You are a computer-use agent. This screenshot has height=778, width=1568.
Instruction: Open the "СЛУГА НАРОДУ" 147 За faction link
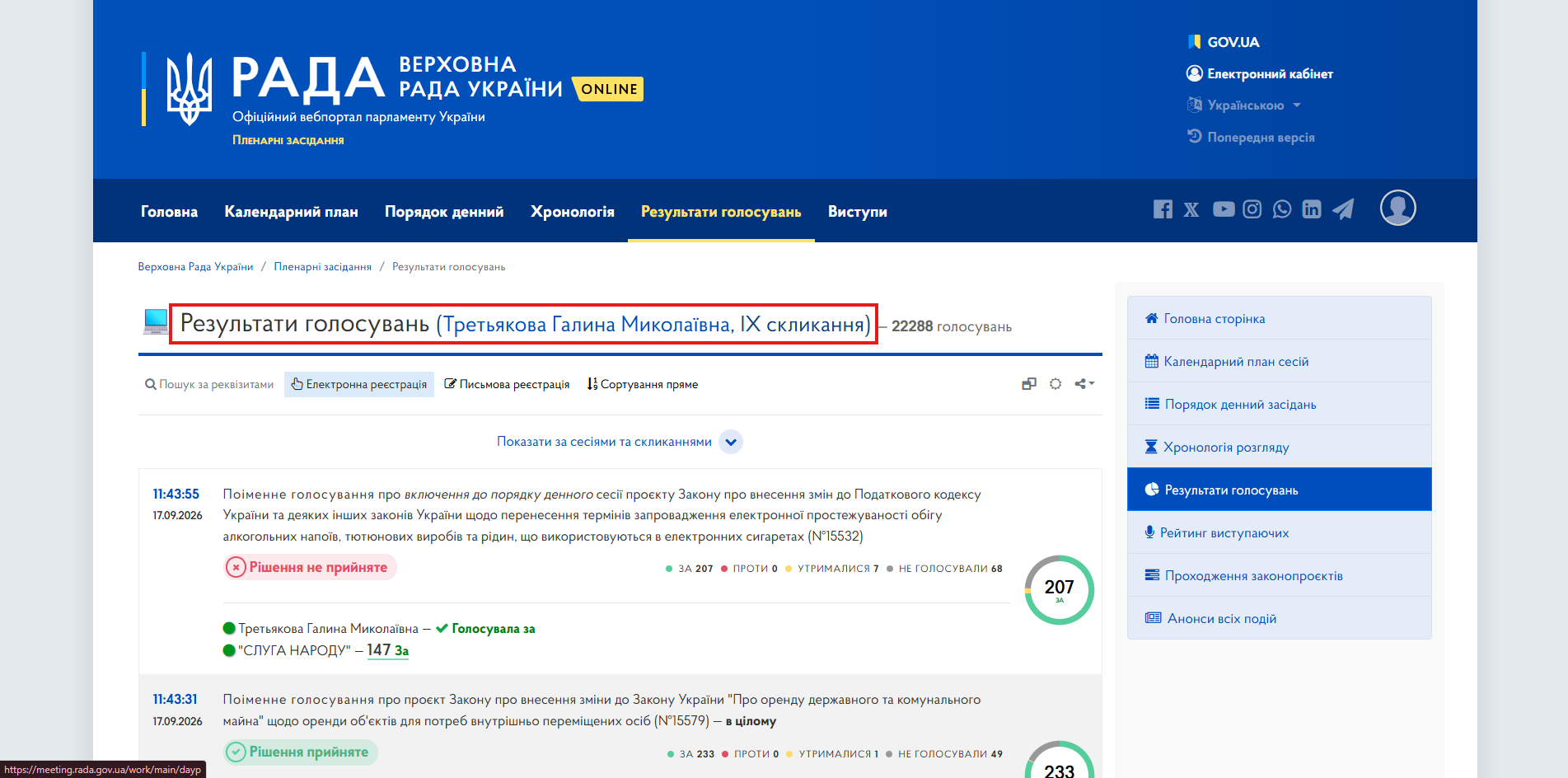[x=387, y=650]
